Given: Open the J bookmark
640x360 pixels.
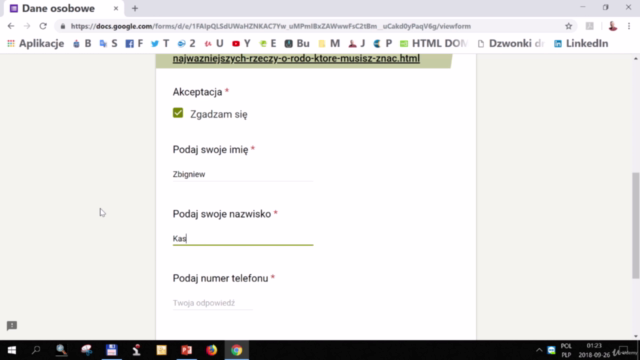Looking at the screenshot, I should [357, 43].
